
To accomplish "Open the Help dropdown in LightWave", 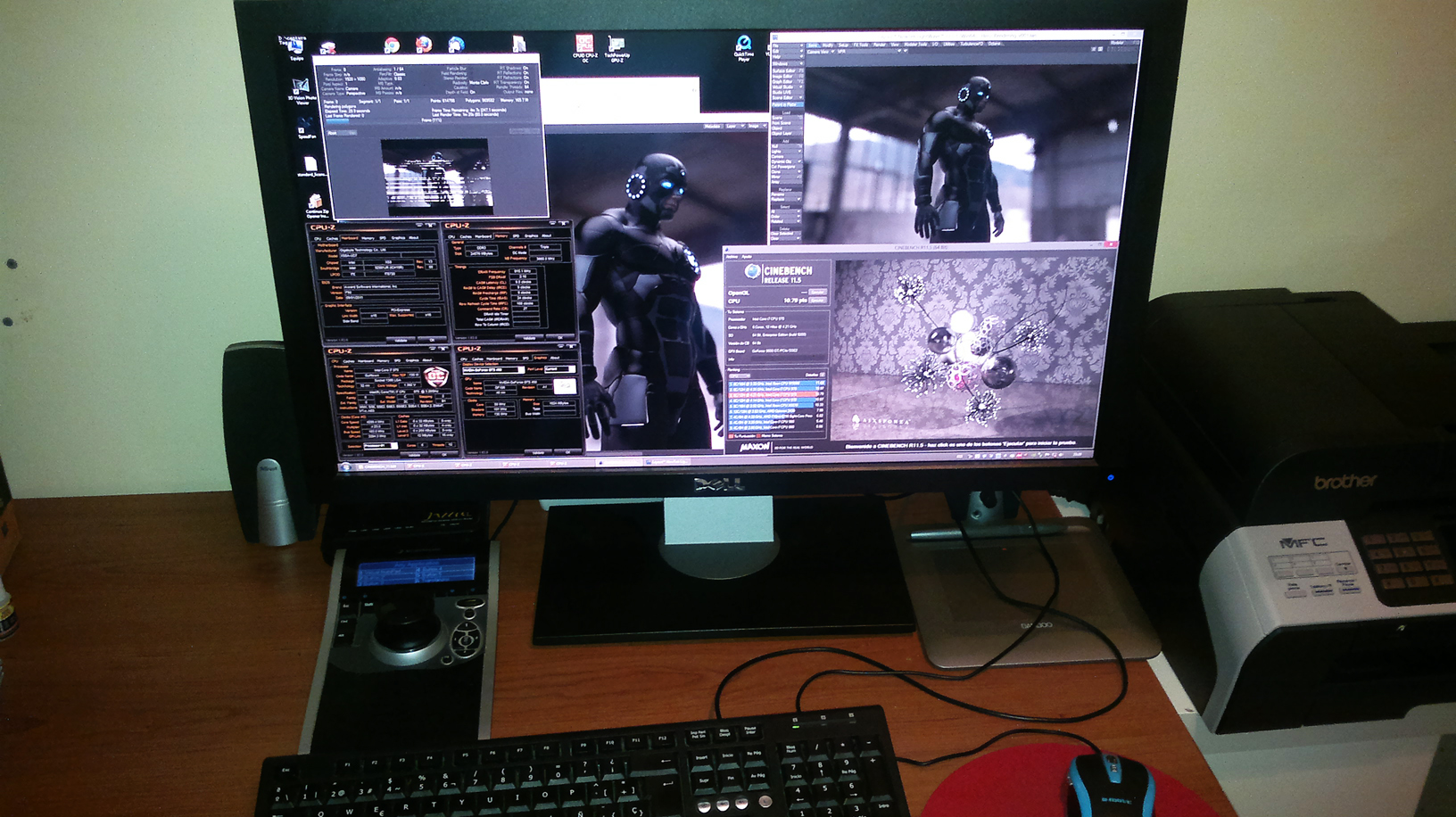I will click(x=786, y=56).
